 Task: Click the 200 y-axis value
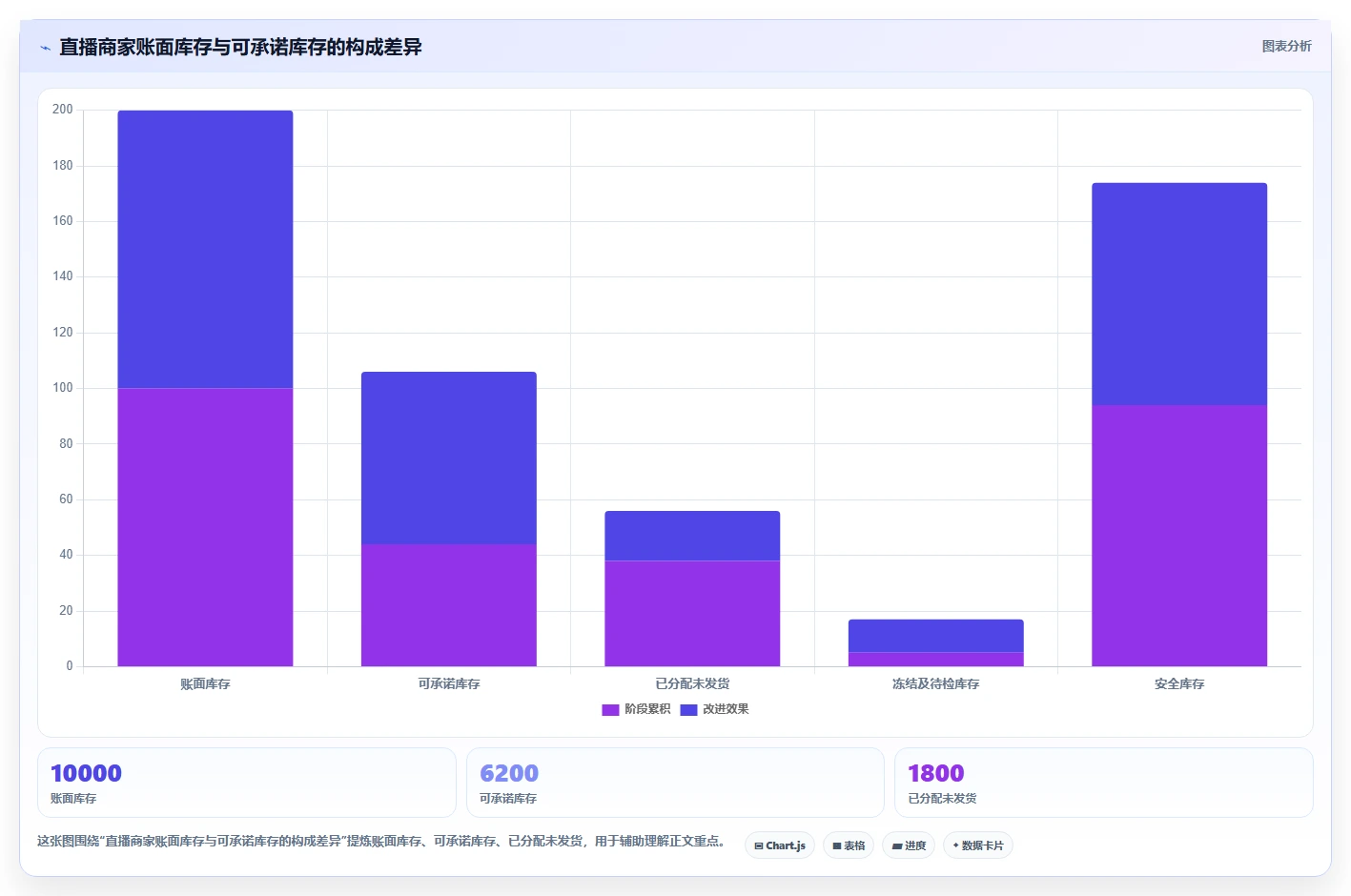(63, 110)
